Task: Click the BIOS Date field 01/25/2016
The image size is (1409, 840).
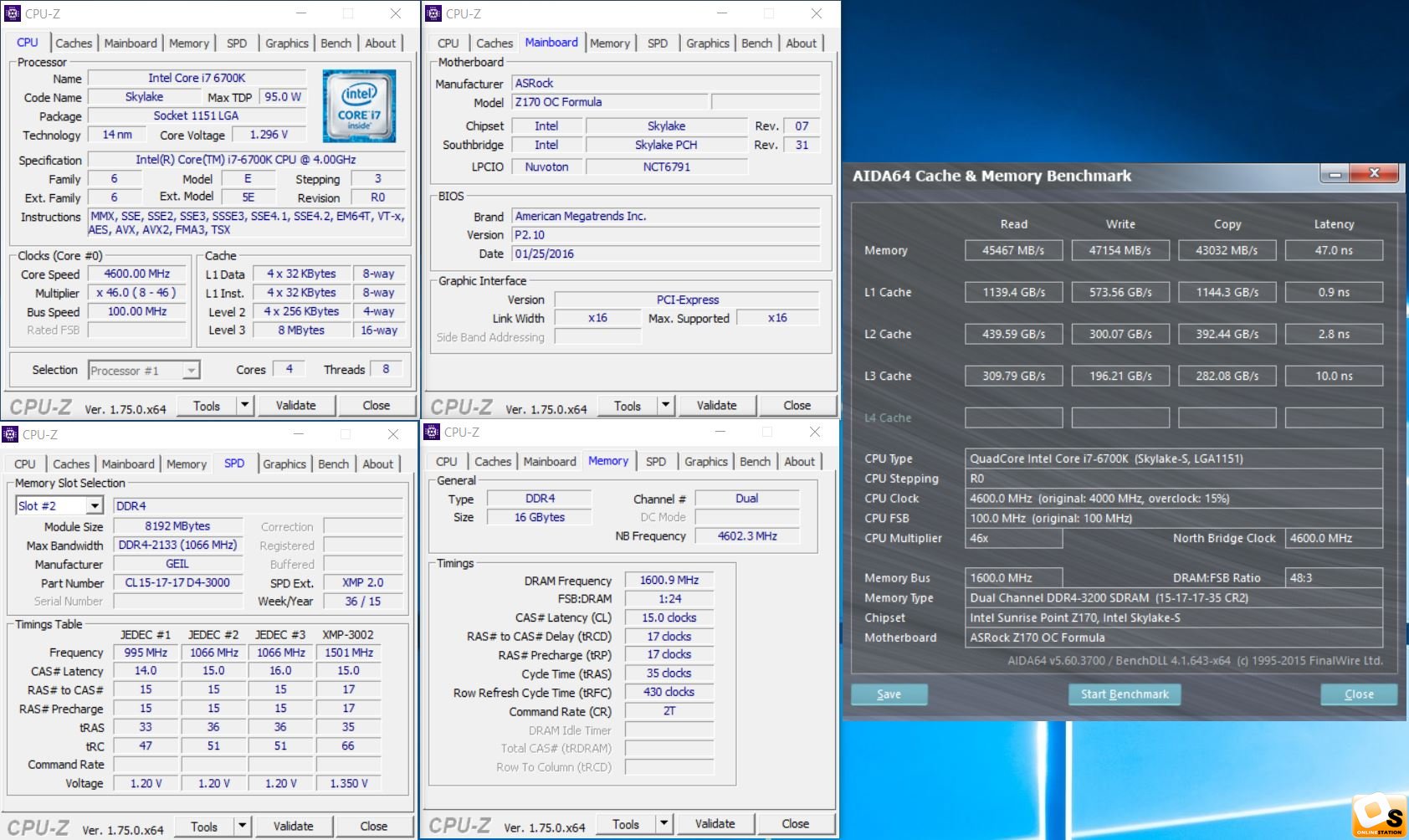Action: pos(666,254)
